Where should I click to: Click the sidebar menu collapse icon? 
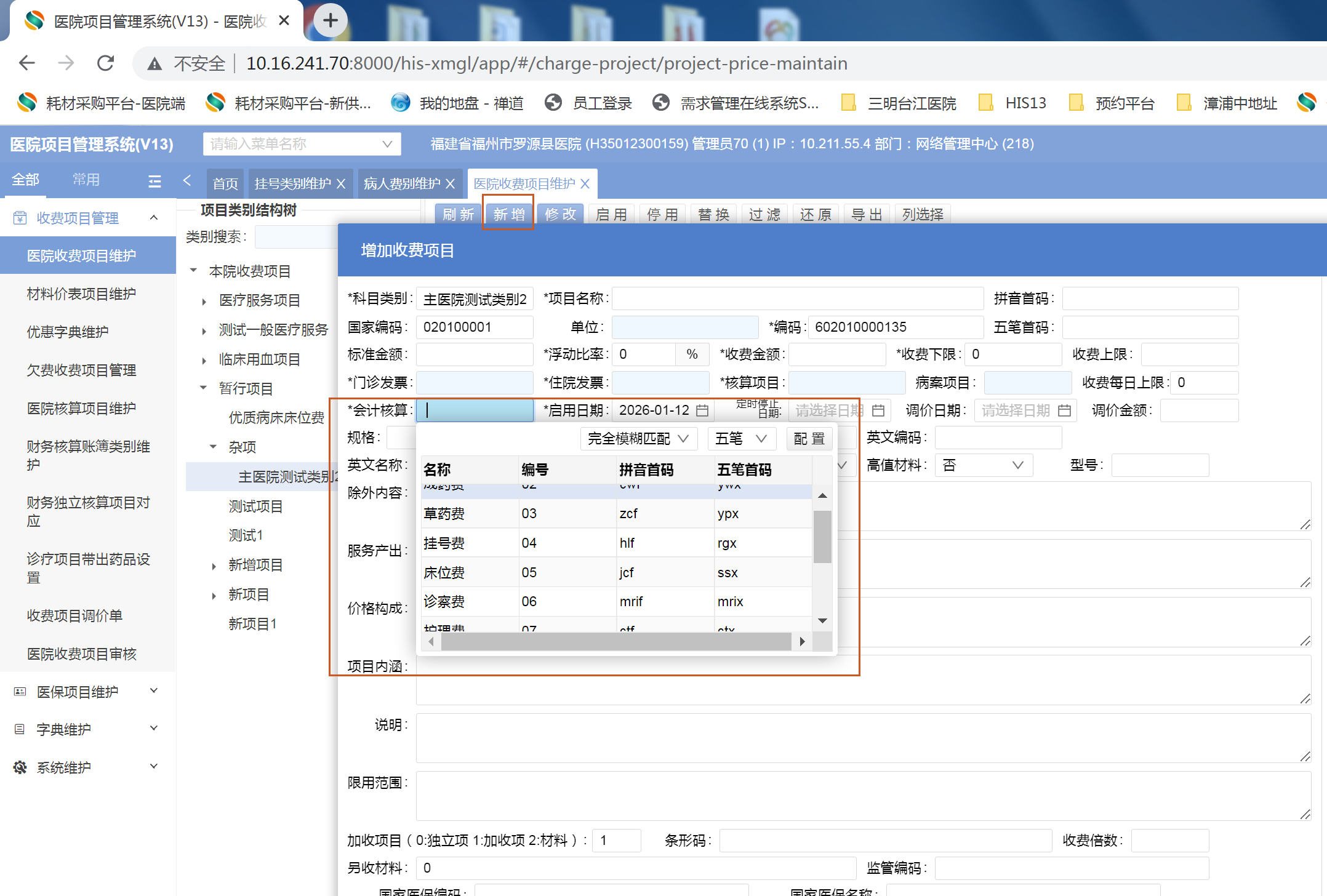coord(154,181)
